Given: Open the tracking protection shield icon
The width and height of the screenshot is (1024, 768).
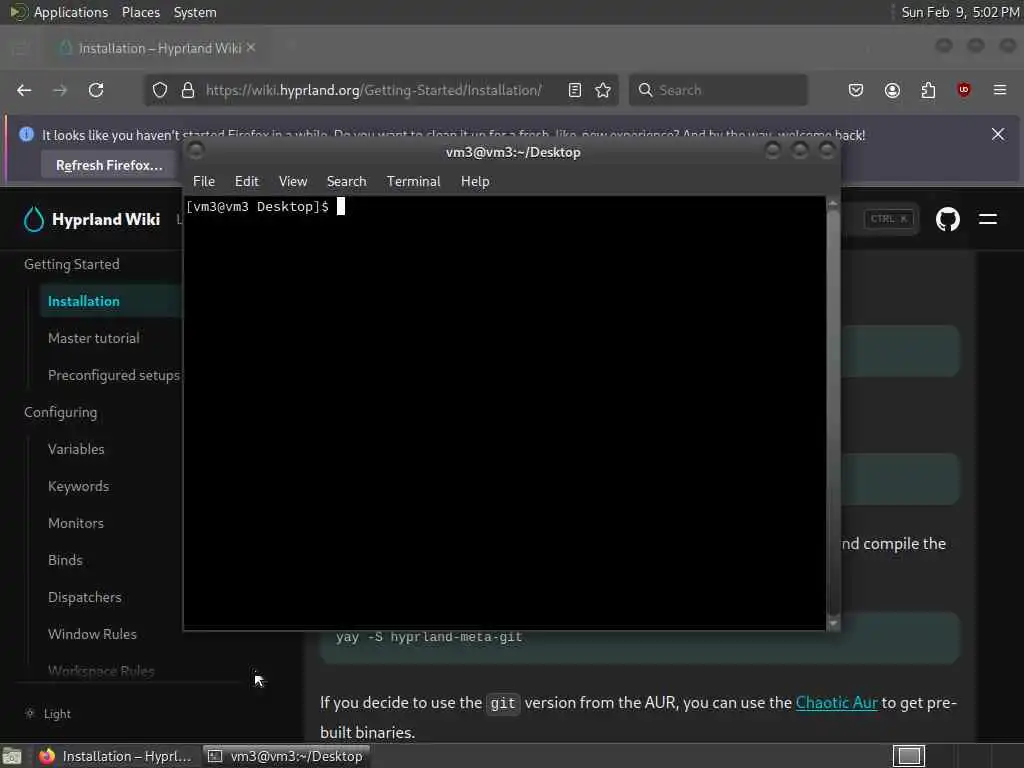Looking at the screenshot, I should (x=160, y=90).
